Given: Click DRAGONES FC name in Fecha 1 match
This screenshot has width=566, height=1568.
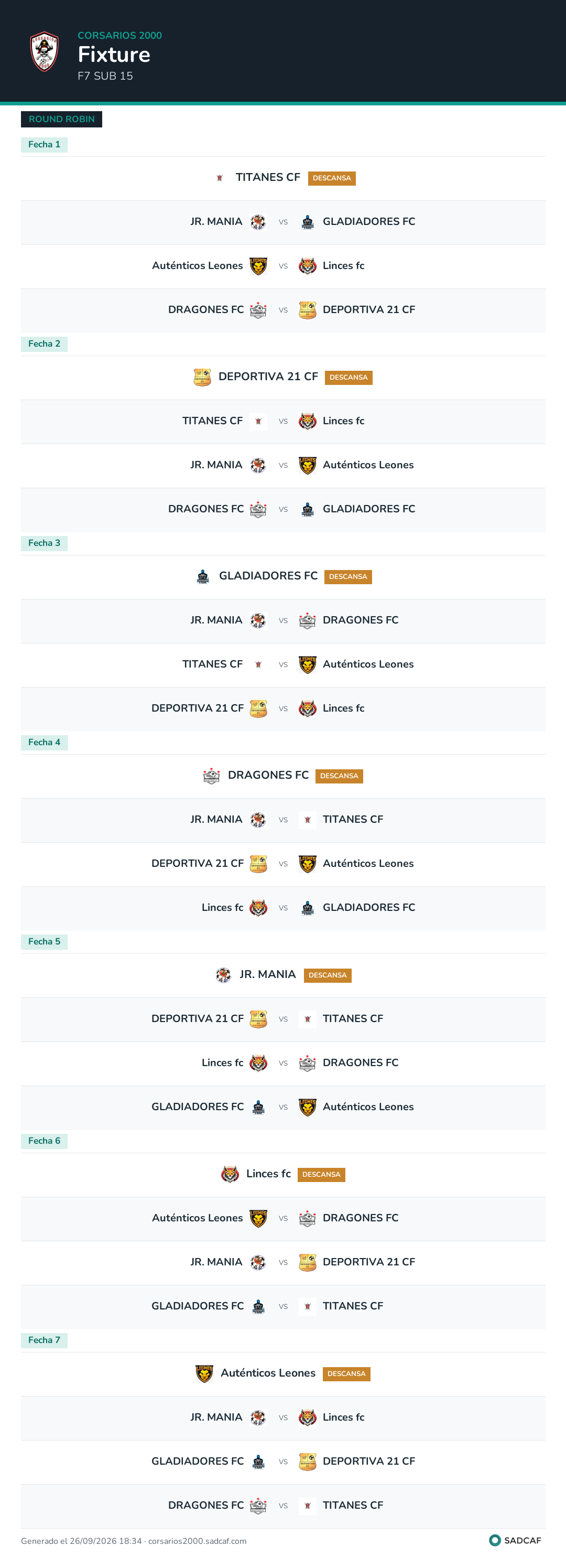Looking at the screenshot, I should [206, 310].
